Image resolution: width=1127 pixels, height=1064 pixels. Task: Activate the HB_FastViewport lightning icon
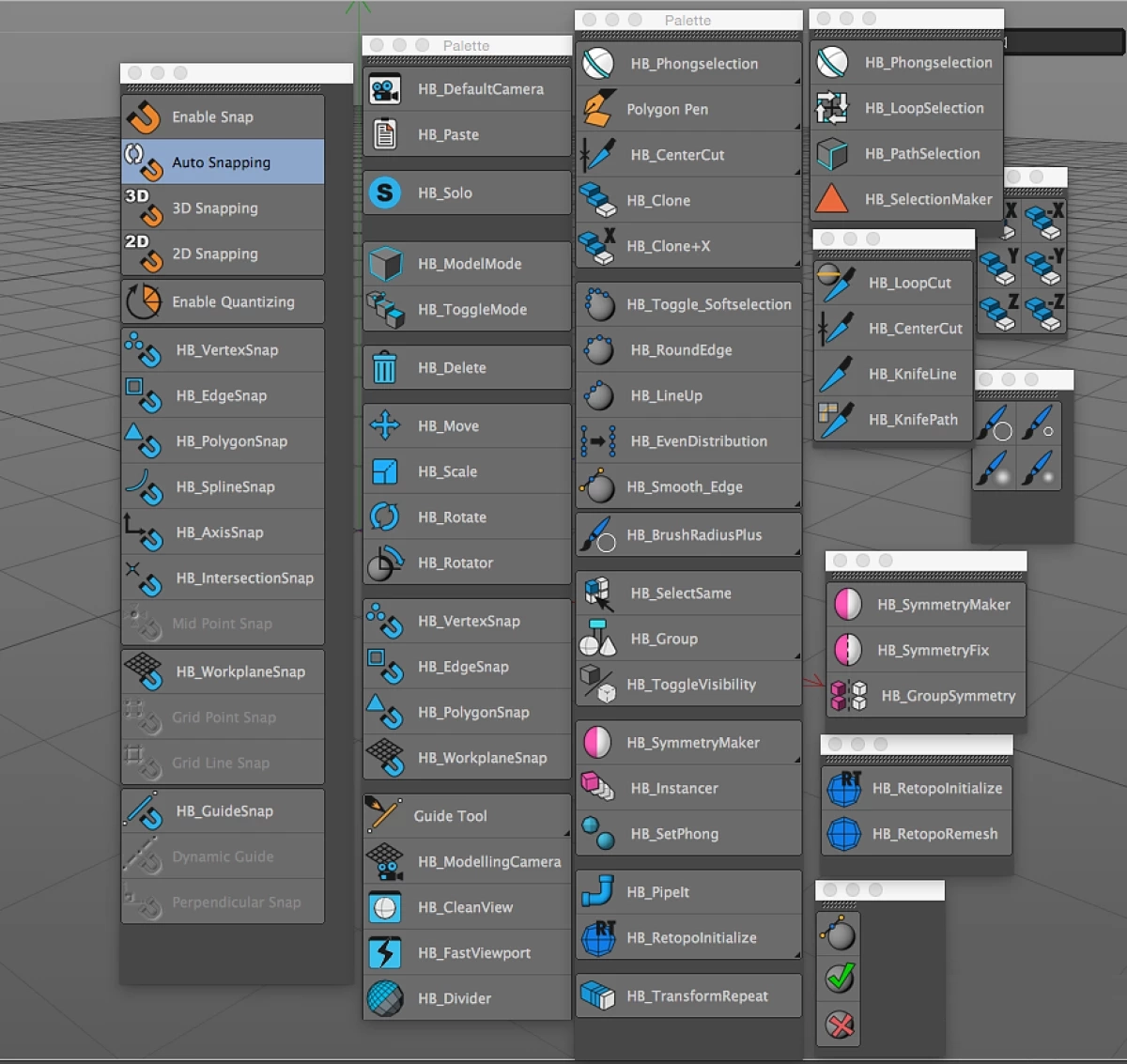[x=385, y=953]
